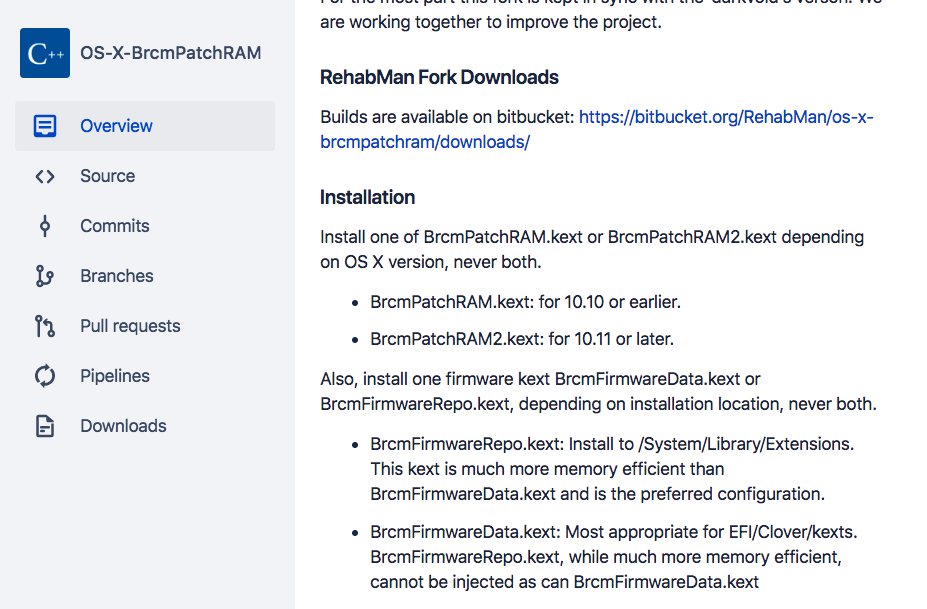This screenshot has height=609, width=927.
Task: Click the Pipelines circular arrows icon
Action: click(x=45, y=376)
